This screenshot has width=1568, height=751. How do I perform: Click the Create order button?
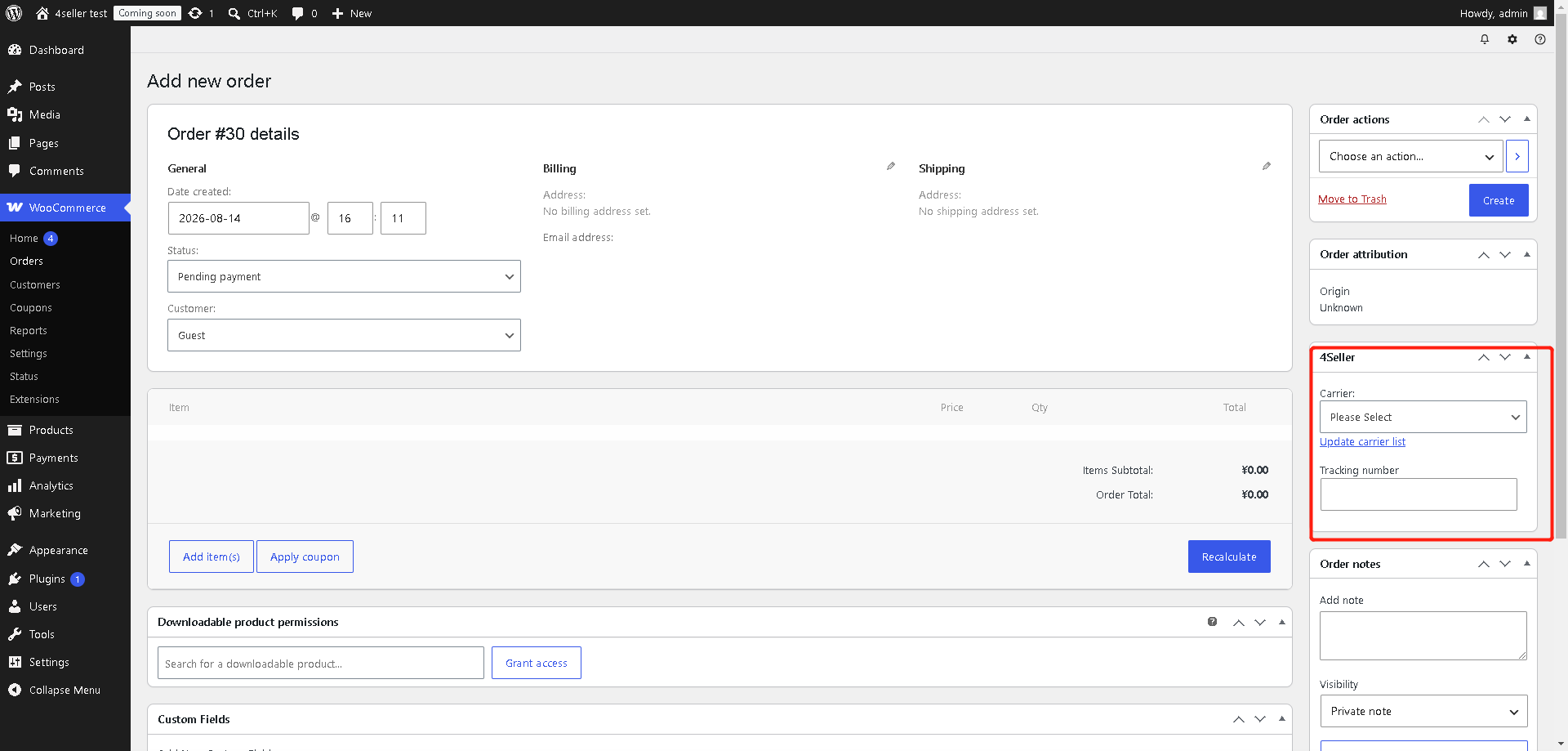(x=1499, y=200)
